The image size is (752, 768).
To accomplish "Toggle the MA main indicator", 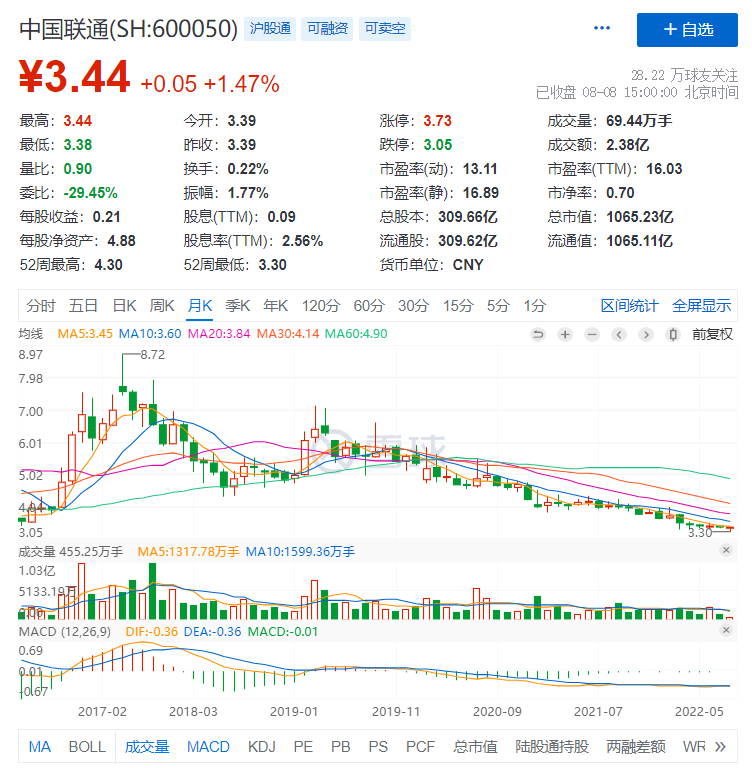I will pyautogui.click(x=40, y=746).
